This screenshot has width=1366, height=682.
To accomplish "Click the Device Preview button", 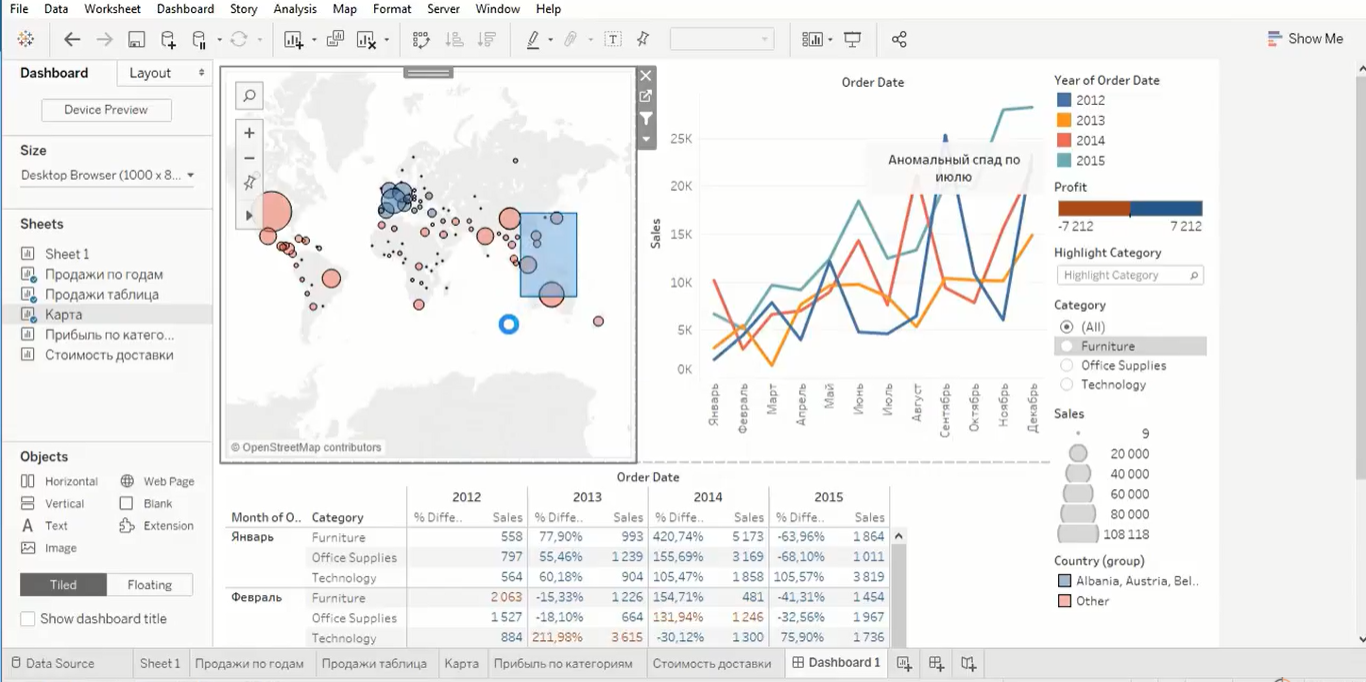I will [x=106, y=110].
